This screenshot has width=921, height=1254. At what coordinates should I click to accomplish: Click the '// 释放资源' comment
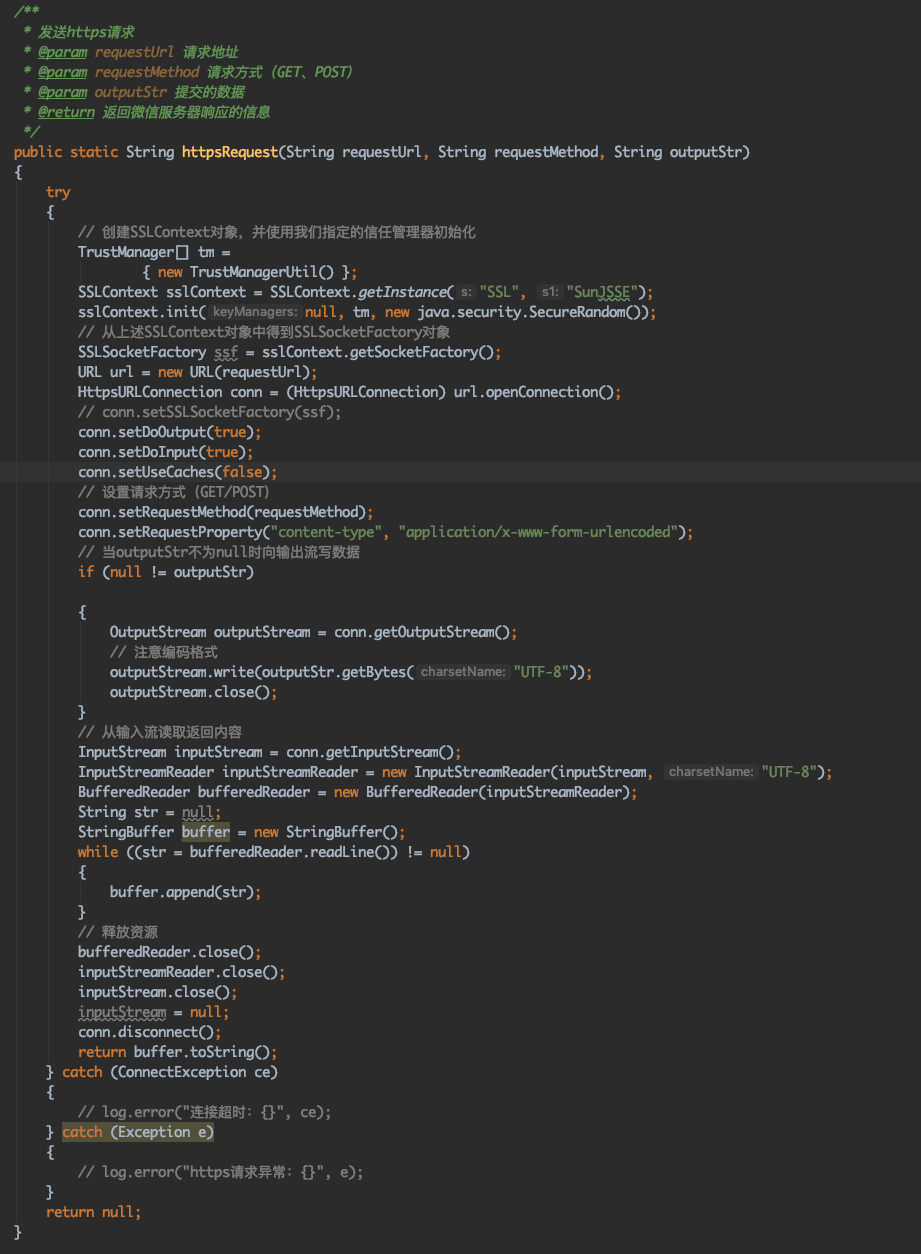pos(118,932)
